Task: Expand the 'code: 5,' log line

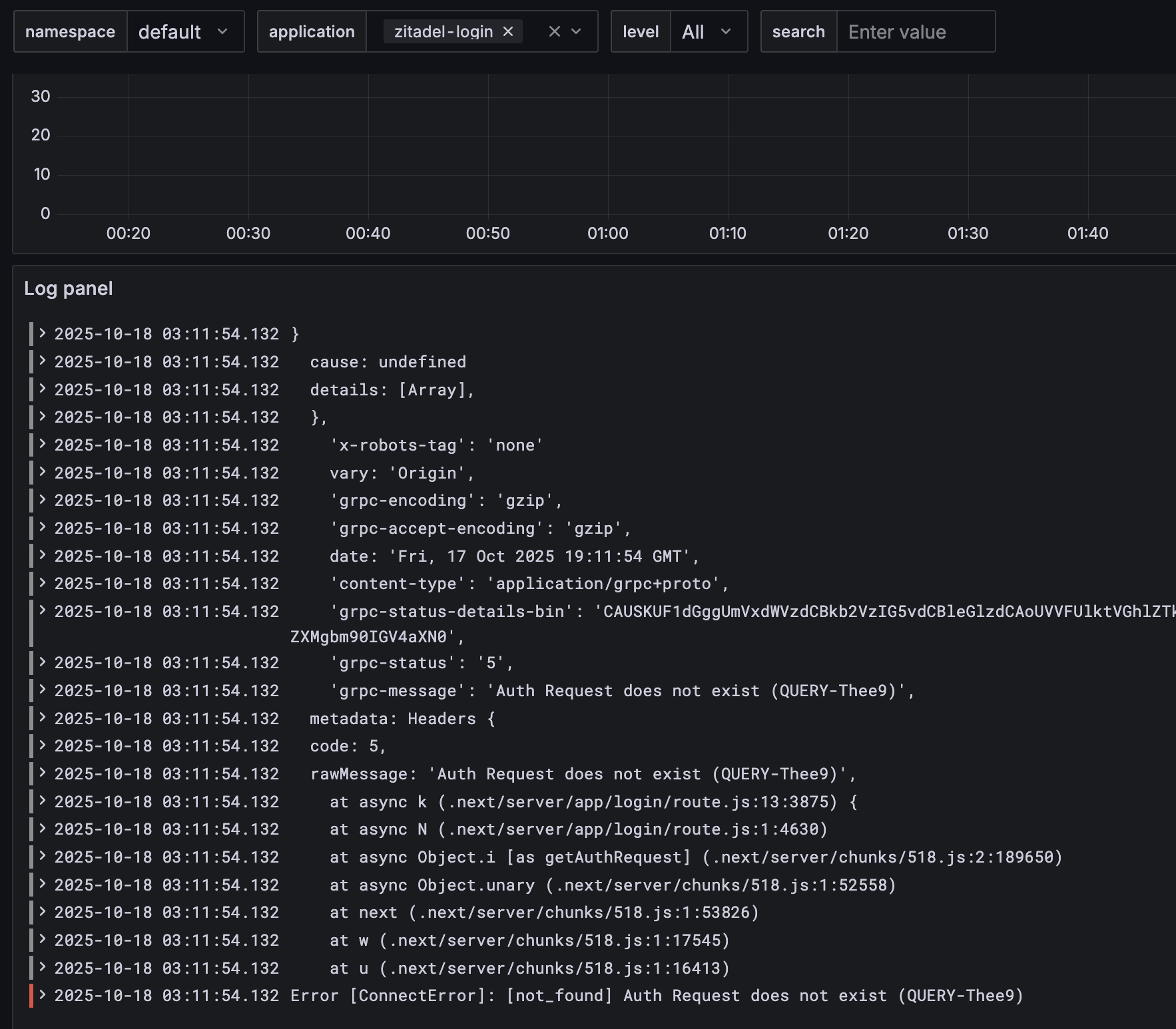Action: pyautogui.click(x=43, y=745)
